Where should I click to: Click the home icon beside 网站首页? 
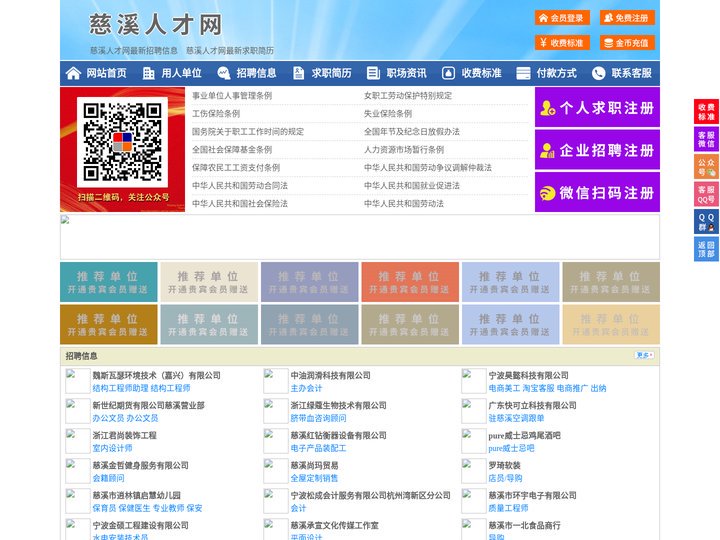[73, 73]
